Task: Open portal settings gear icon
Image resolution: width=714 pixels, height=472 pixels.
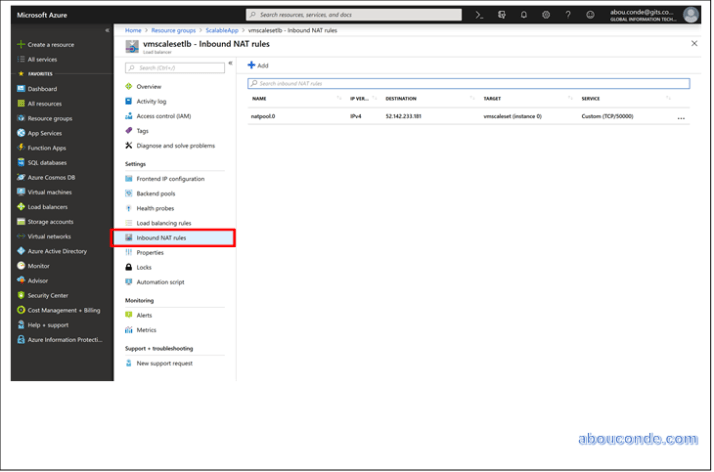Action: 546,15
